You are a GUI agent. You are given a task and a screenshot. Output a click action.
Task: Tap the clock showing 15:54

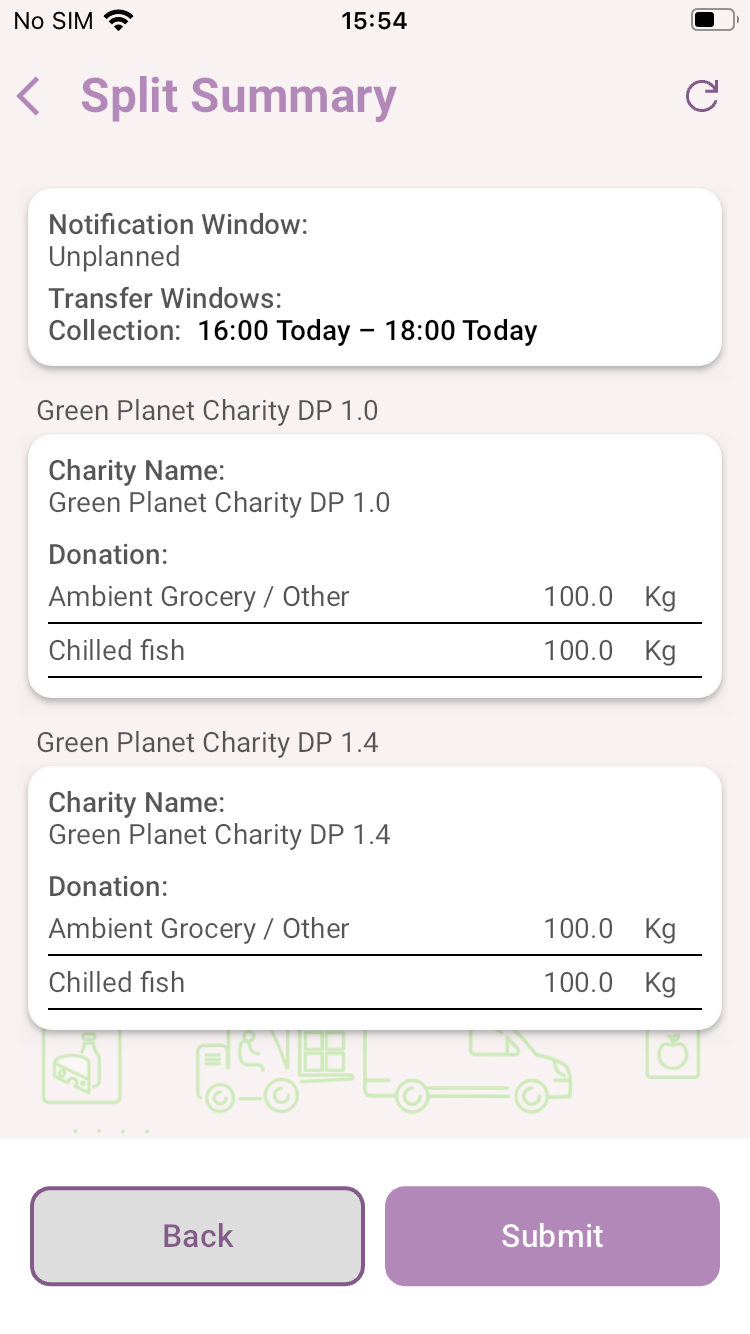coord(374,21)
